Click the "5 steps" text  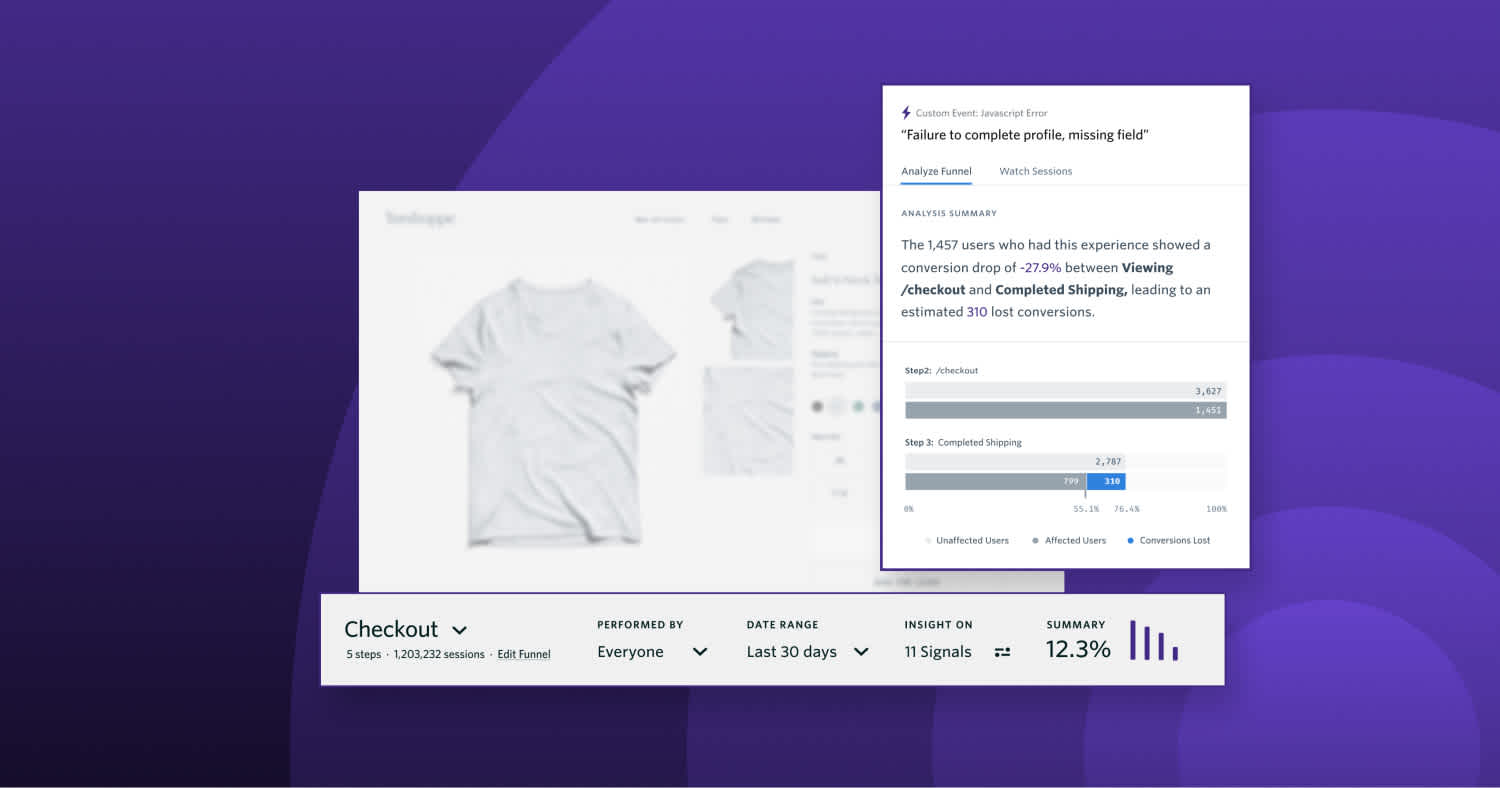coord(364,654)
